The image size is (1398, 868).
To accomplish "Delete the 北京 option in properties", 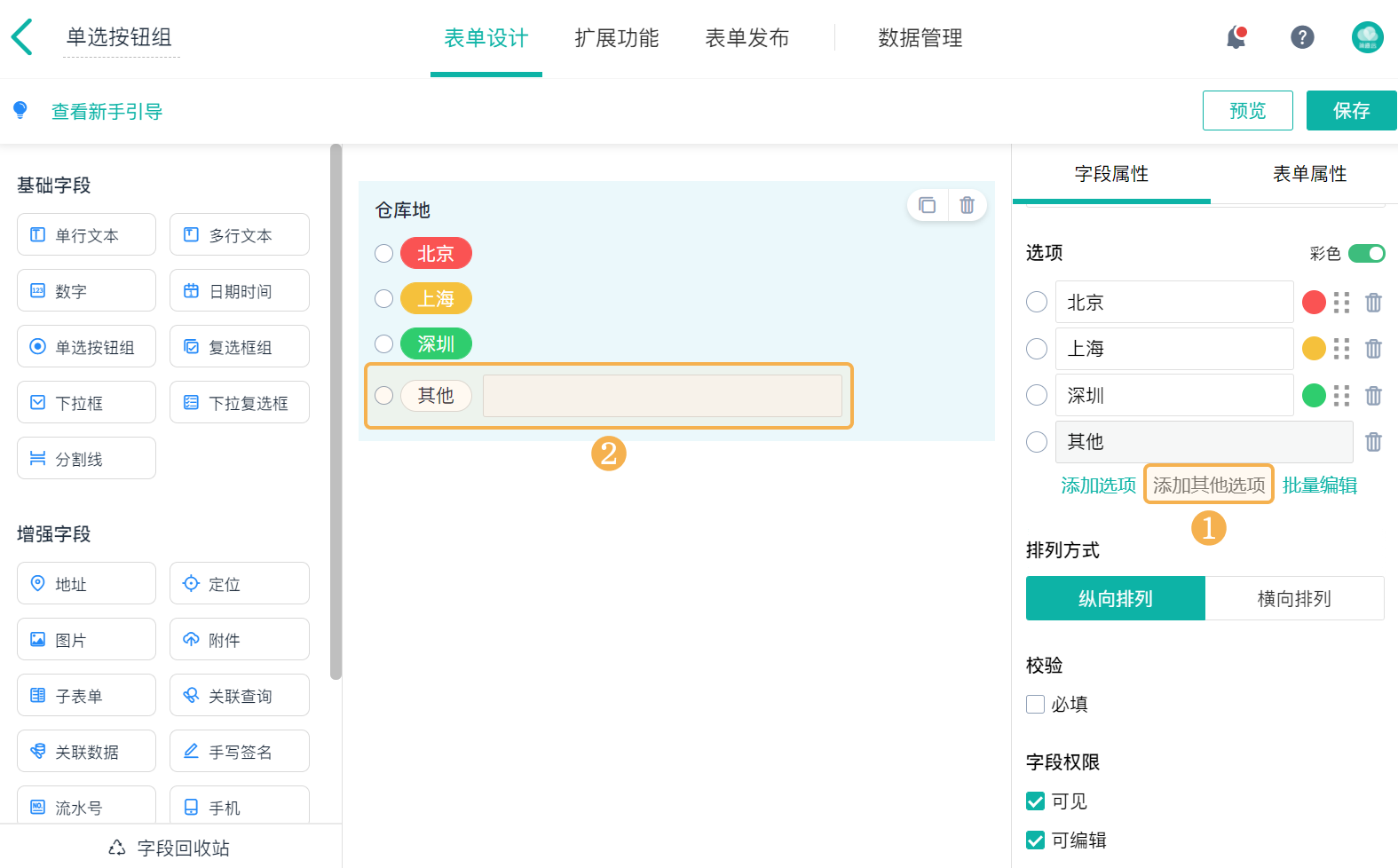I will pyautogui.click(x=1373, y=303).
